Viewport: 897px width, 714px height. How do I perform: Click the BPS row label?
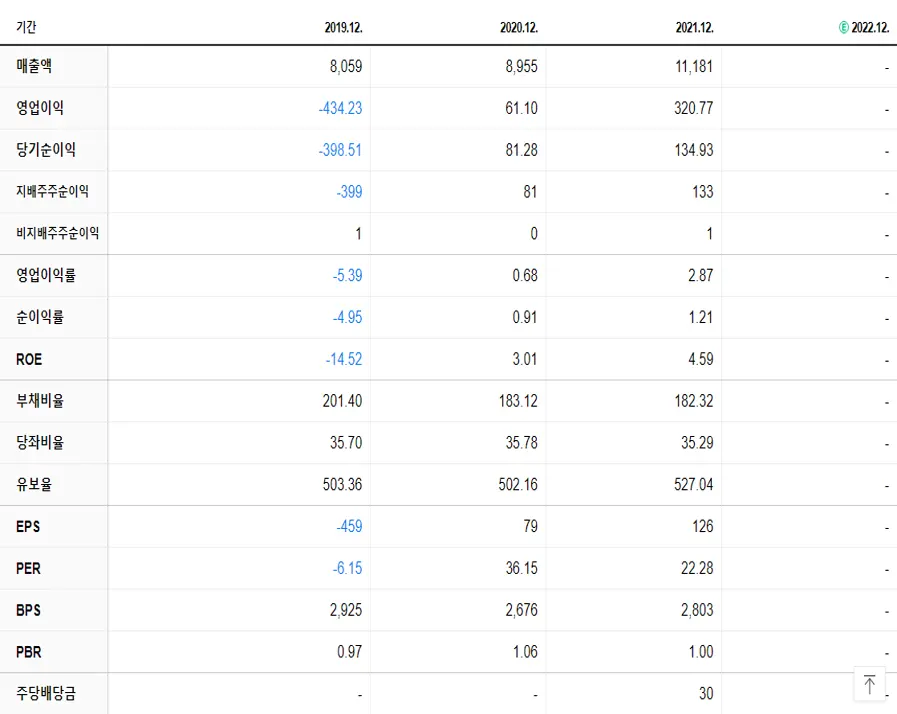click(28, 610)
